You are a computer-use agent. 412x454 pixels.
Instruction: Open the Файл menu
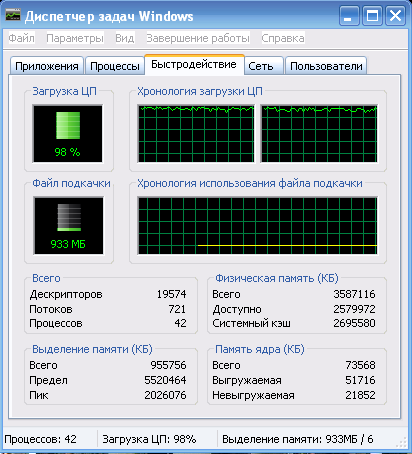(x=21, y=38)
